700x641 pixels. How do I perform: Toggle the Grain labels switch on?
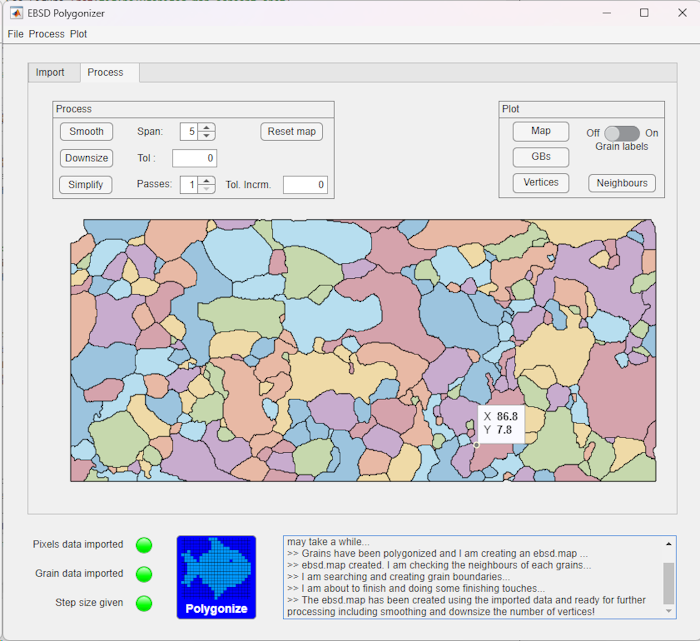pyautogui.click(x=622, y=133)
